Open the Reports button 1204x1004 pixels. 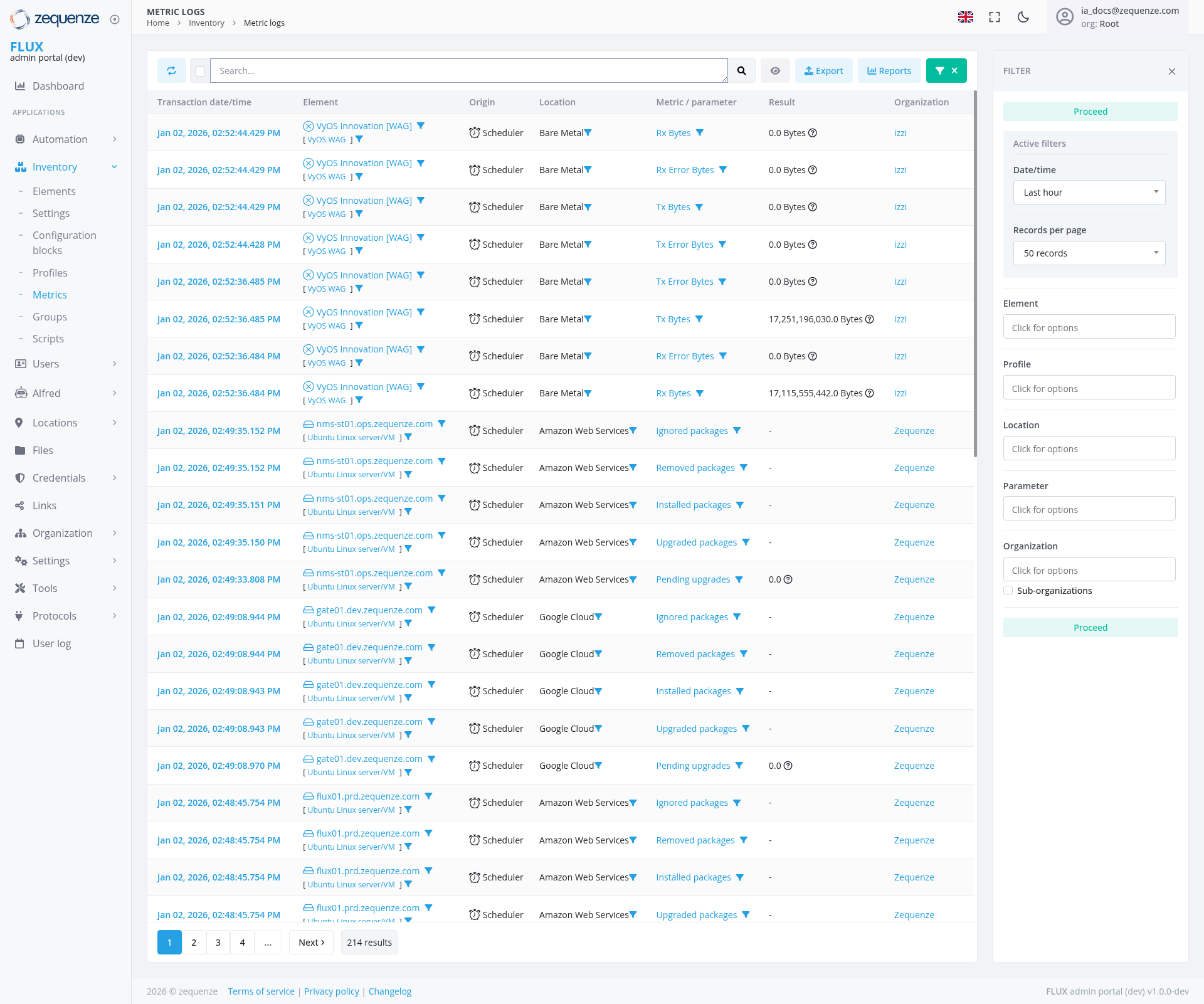[x=889, y=71]
